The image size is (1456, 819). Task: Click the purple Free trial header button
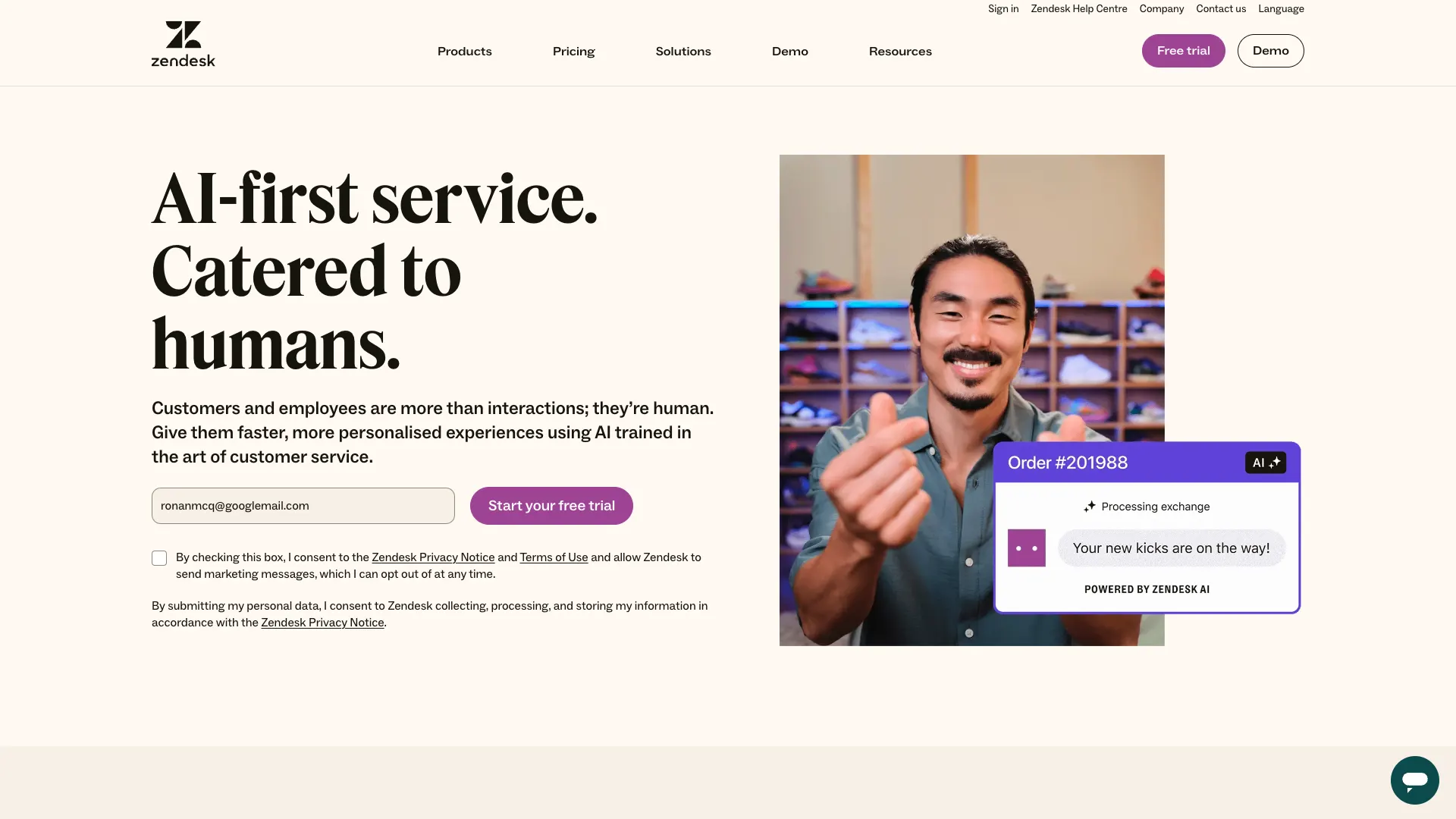tap(1183, 51)
